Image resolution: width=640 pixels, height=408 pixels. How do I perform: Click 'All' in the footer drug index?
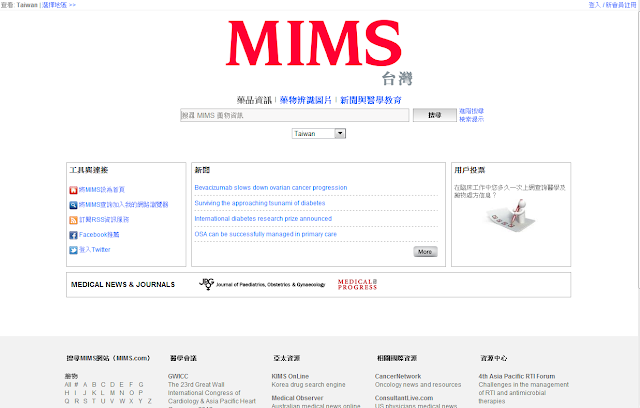click(68, 385)
